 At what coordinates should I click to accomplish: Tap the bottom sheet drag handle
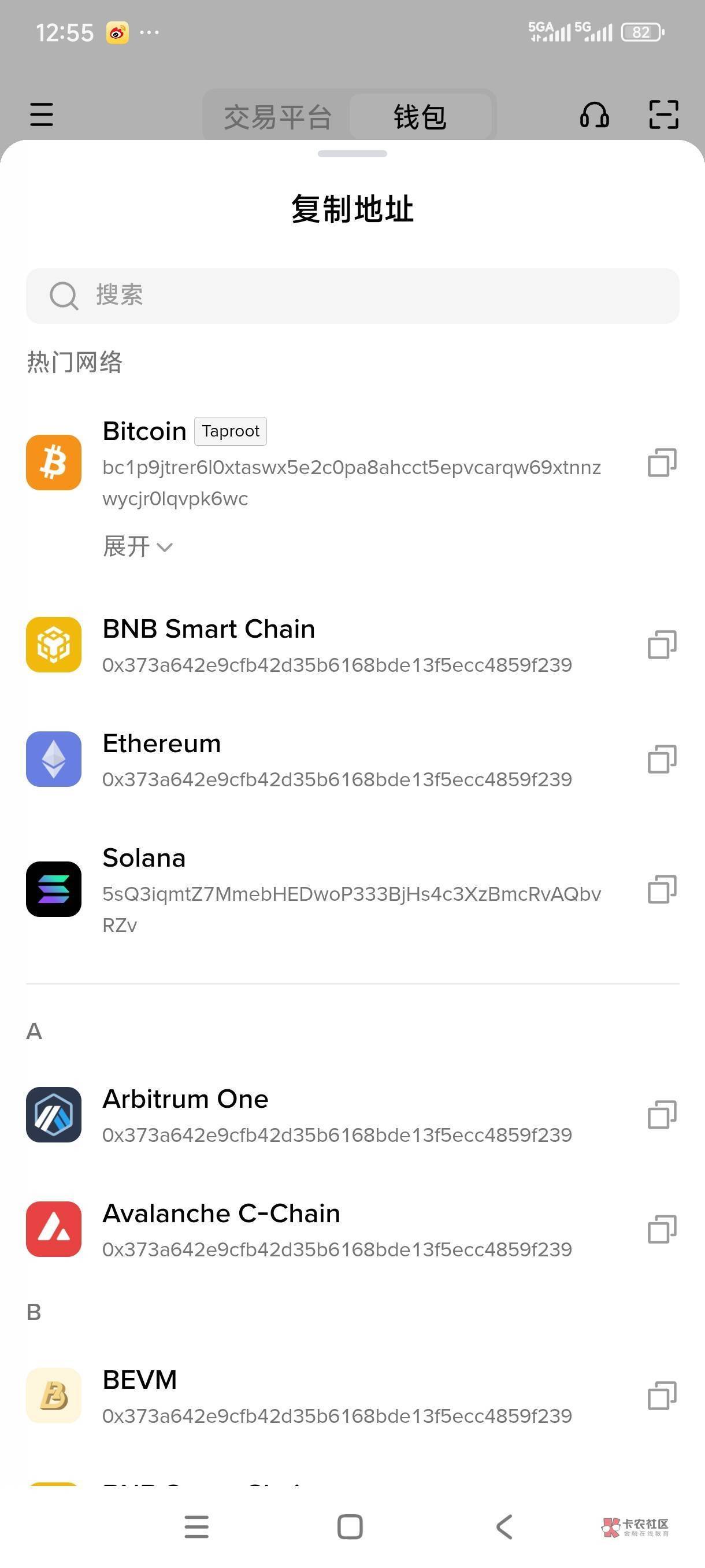click(x=352, y=154)
